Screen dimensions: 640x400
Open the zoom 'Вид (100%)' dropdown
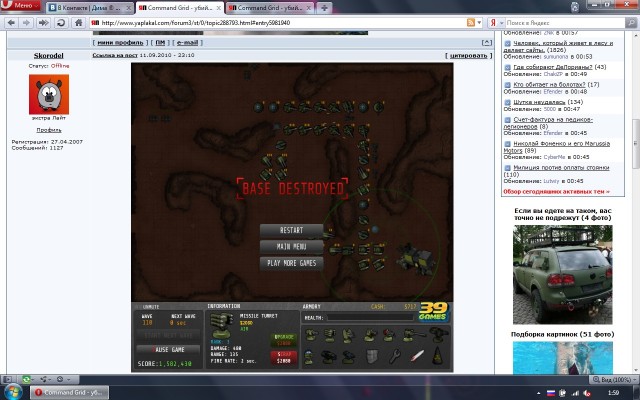[x=613, y=380]
